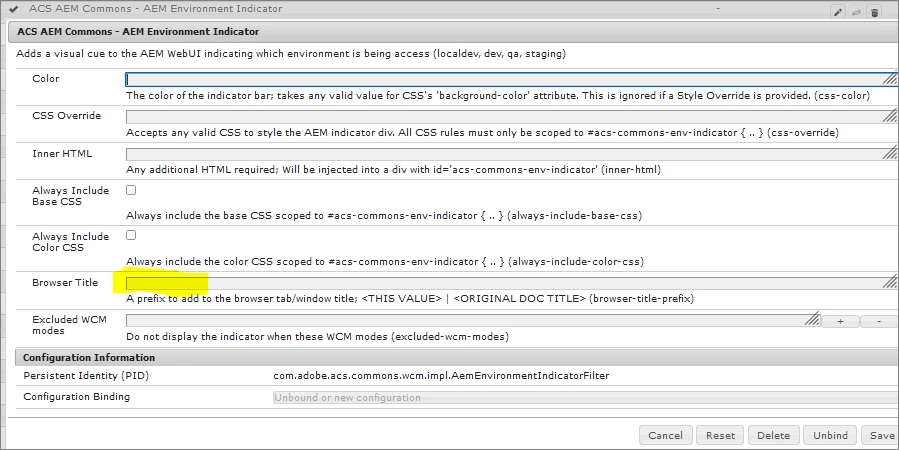Click the Excluded WCM modes field

click(473, 320)
